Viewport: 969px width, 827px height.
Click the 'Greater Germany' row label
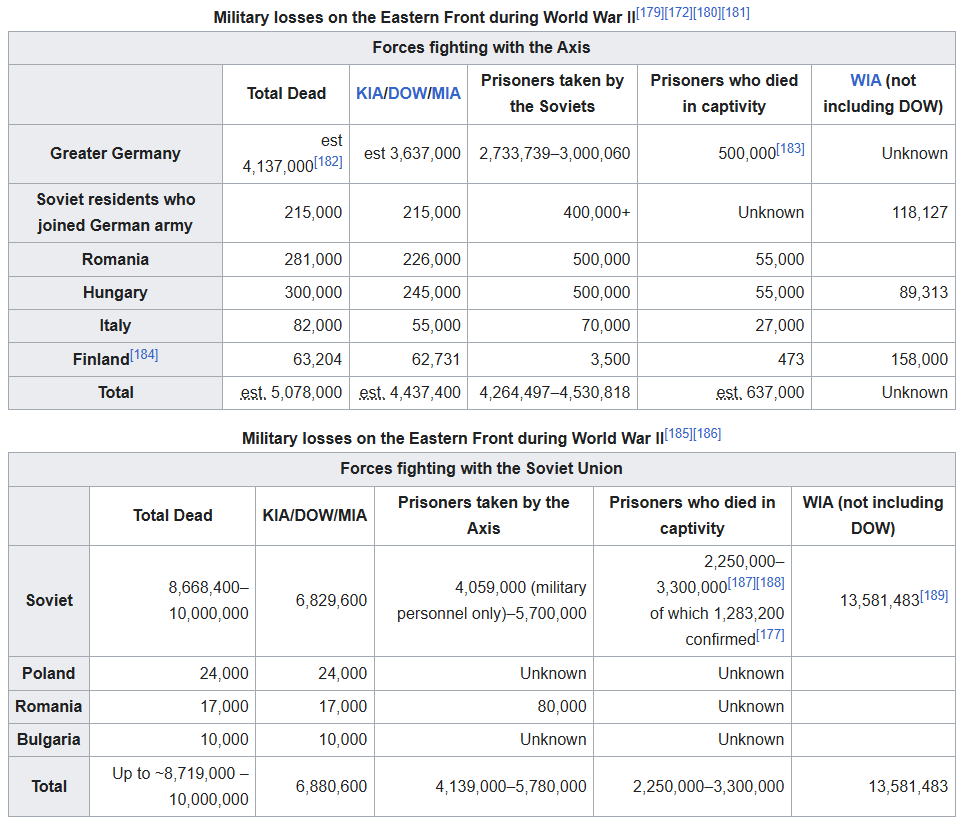click(116, 153)
